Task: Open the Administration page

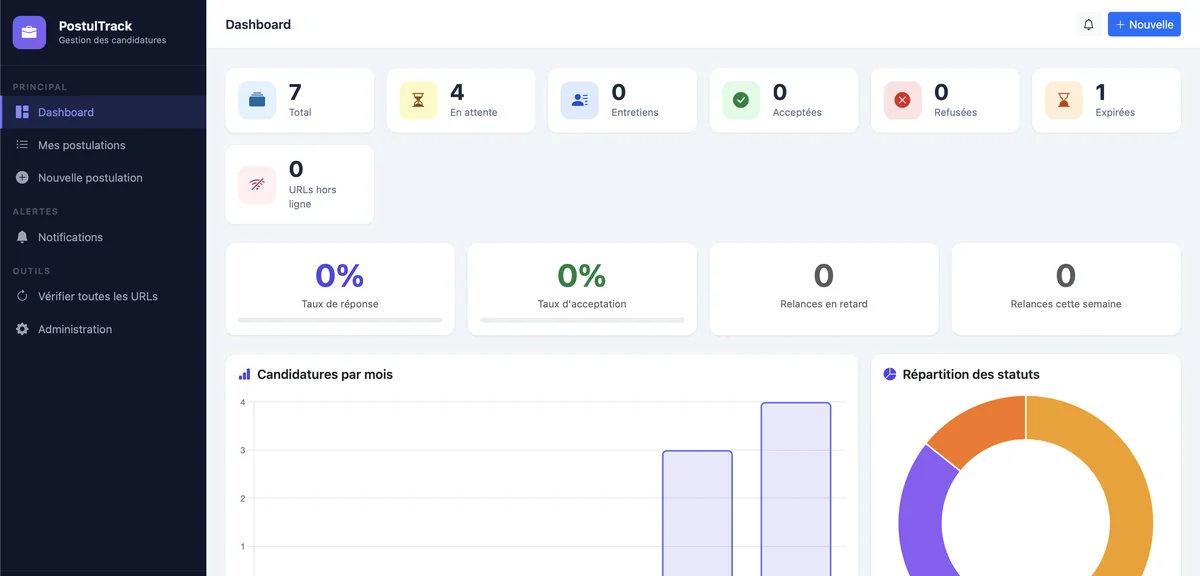Action: pos(103,329)
